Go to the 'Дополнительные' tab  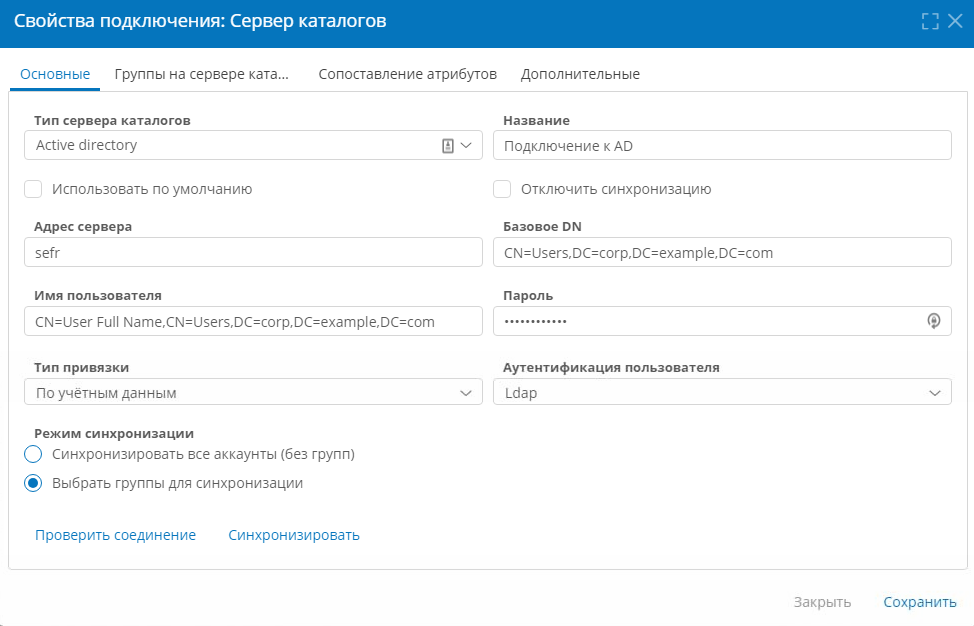click(x=580, y=74)
